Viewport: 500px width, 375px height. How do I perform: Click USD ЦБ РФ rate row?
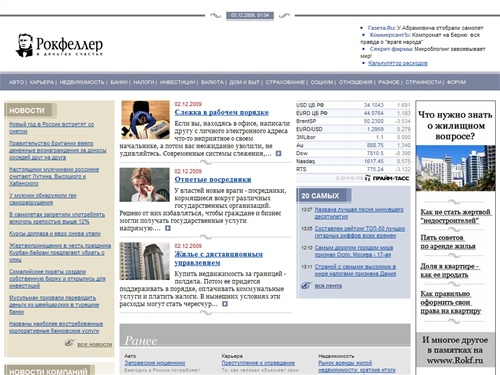[x=353, y=105]
